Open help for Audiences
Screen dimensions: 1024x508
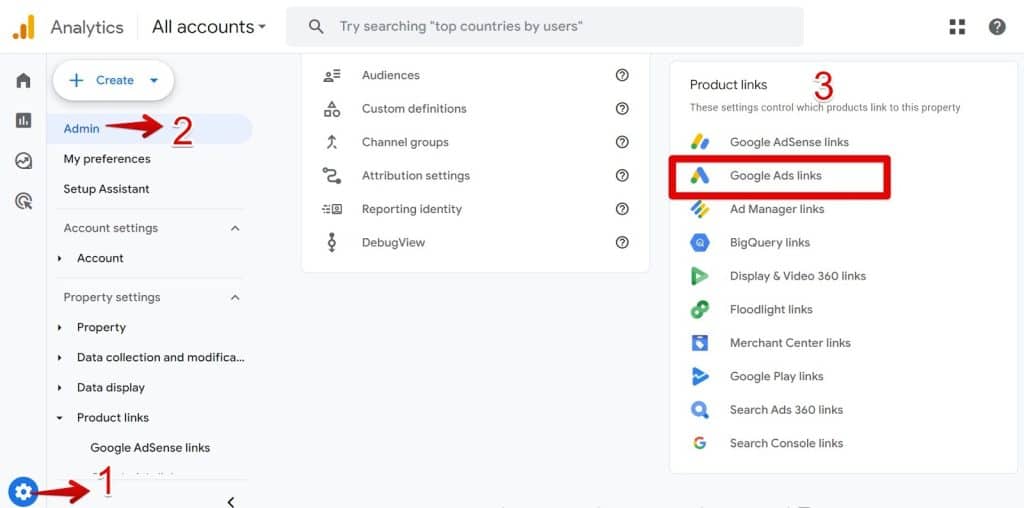coord(622,75)
